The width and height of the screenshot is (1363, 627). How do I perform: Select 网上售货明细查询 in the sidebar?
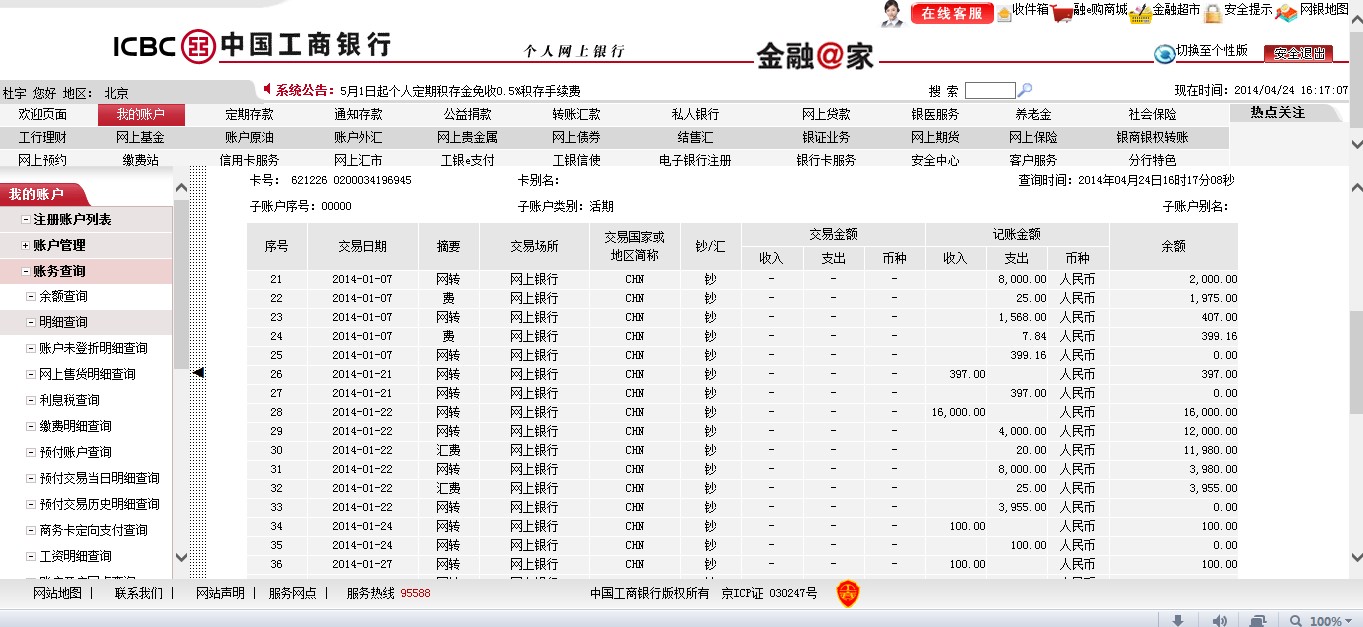[87, 375]
